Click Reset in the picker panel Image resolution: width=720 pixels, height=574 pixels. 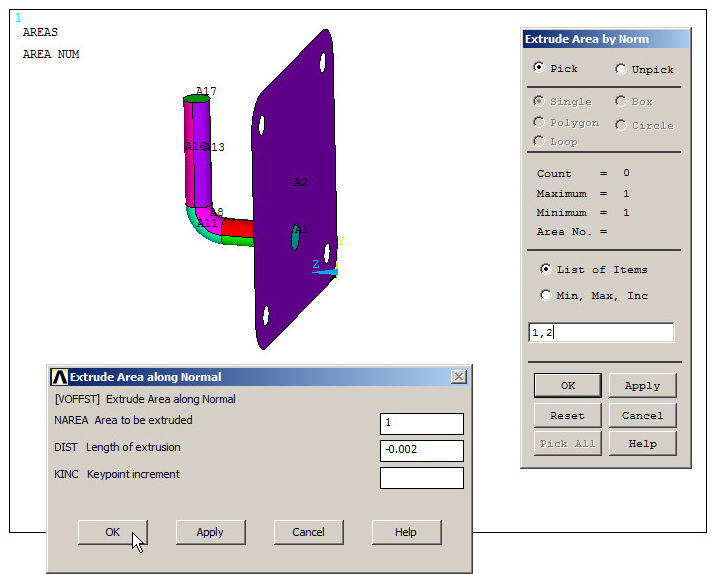[x=567, y=415]
